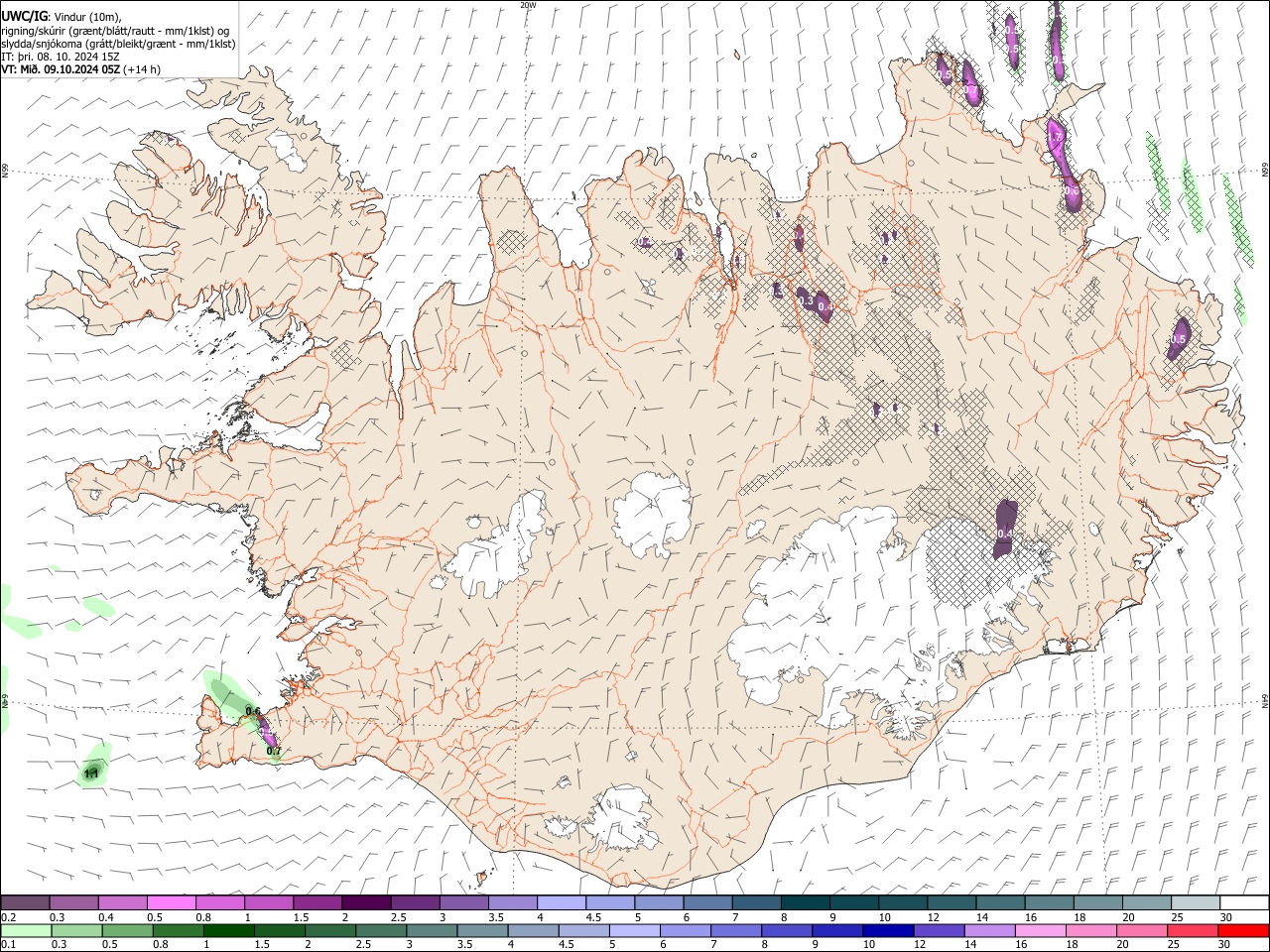
Task: Click the '1.1' value on the offshore green patch
Action: [x=91, y=773]
